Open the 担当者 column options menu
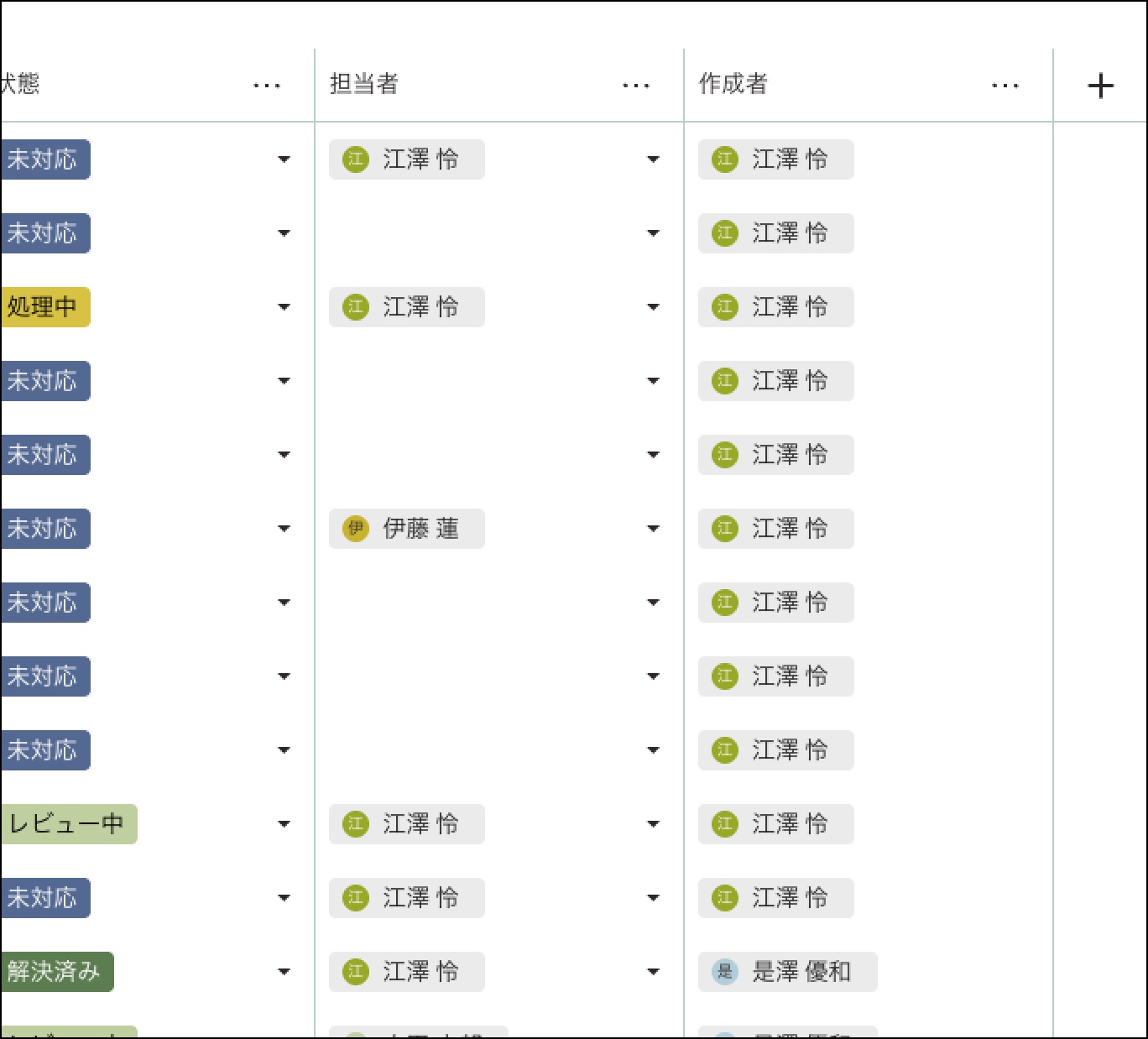The image size is (1148, 1039). click(x=636, y=86)
